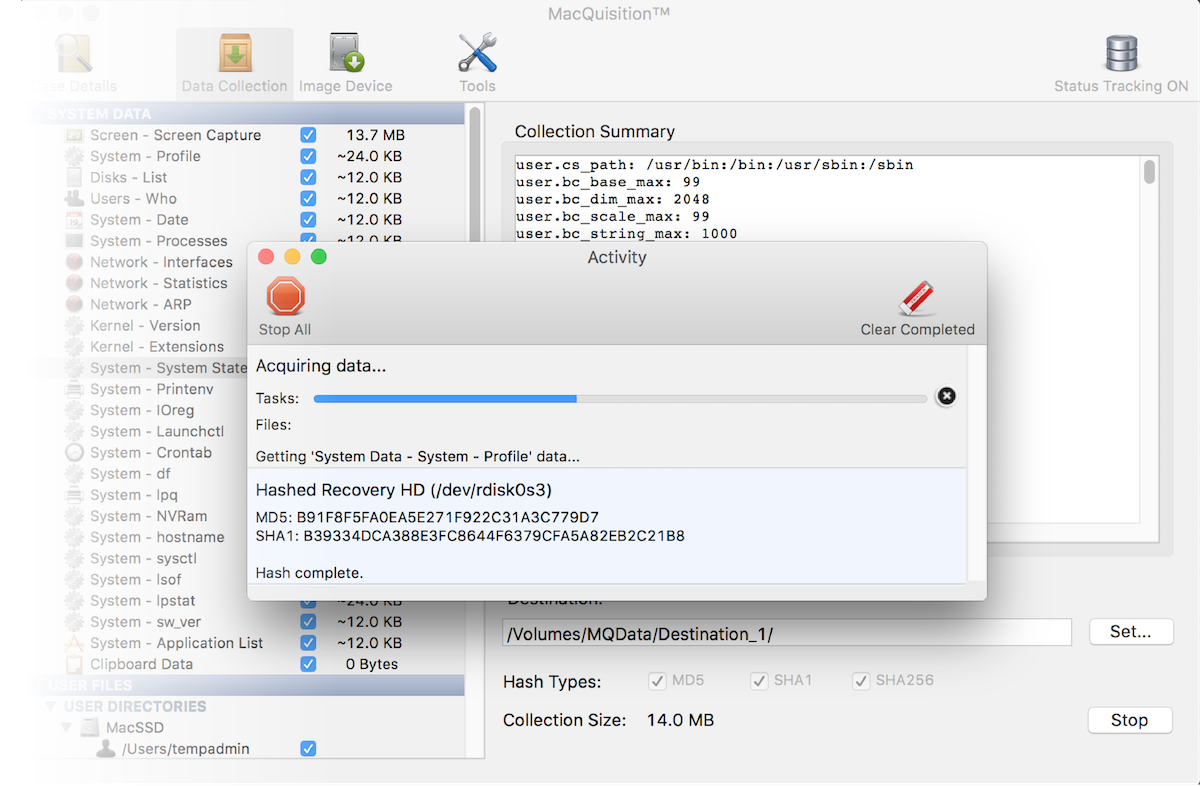Uncheck Screen - Screen Capture collection
The image size is (1200, 786).
click(307, 134)
